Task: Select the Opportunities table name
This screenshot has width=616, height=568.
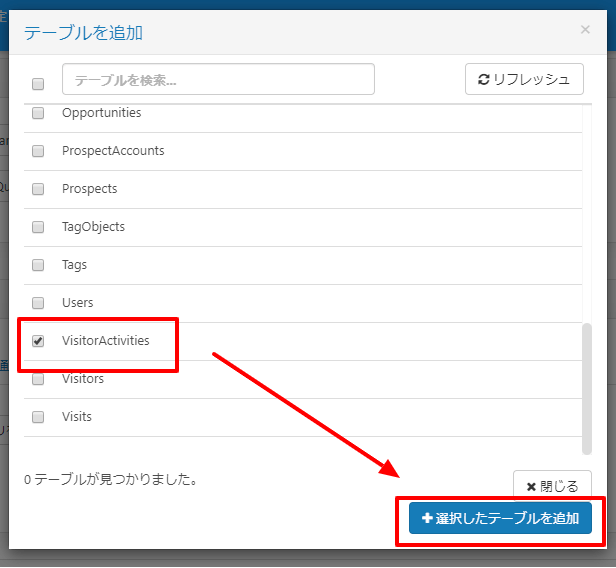Action: point(101,113)
